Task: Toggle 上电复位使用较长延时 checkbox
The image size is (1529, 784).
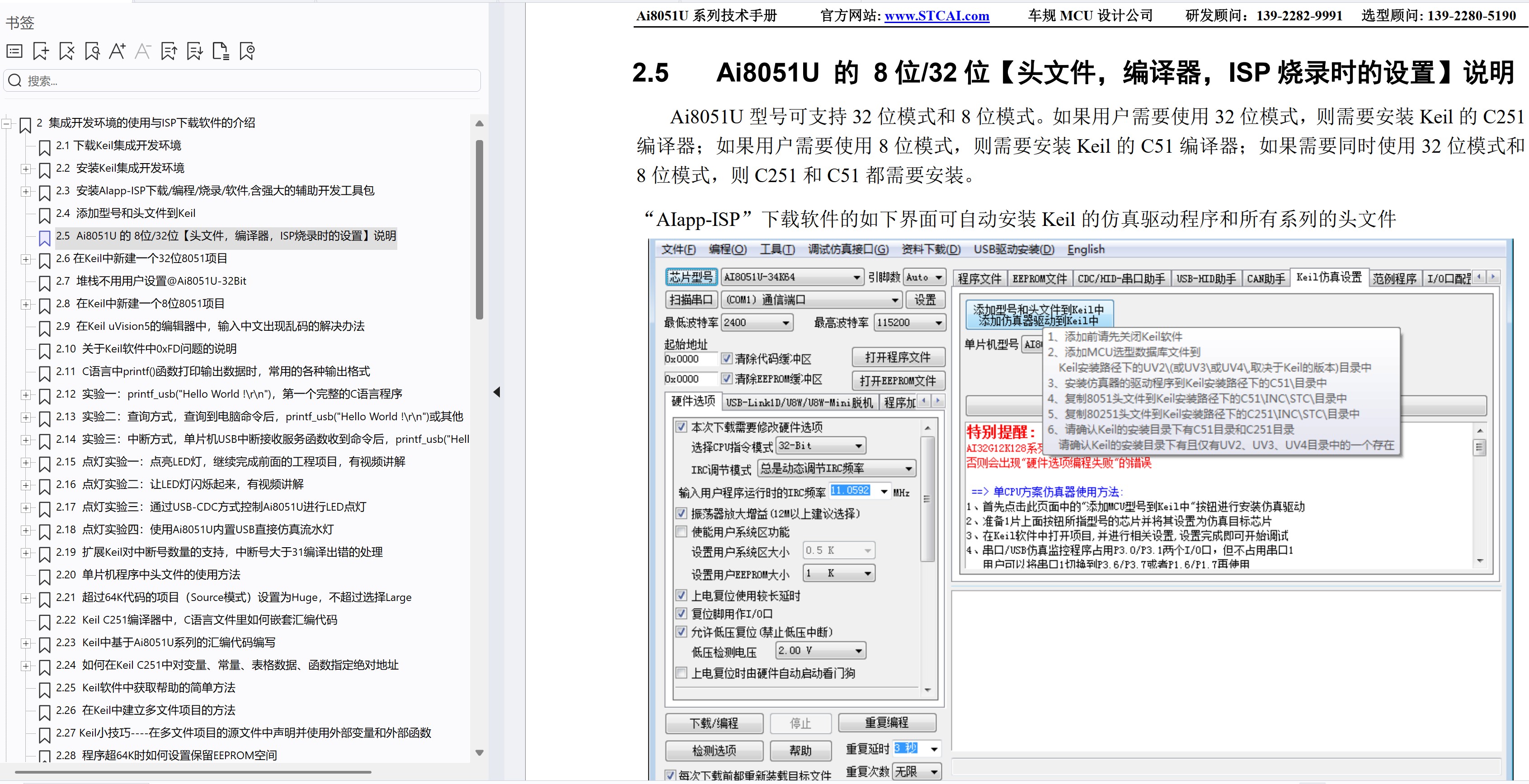Action: point(682,595)
